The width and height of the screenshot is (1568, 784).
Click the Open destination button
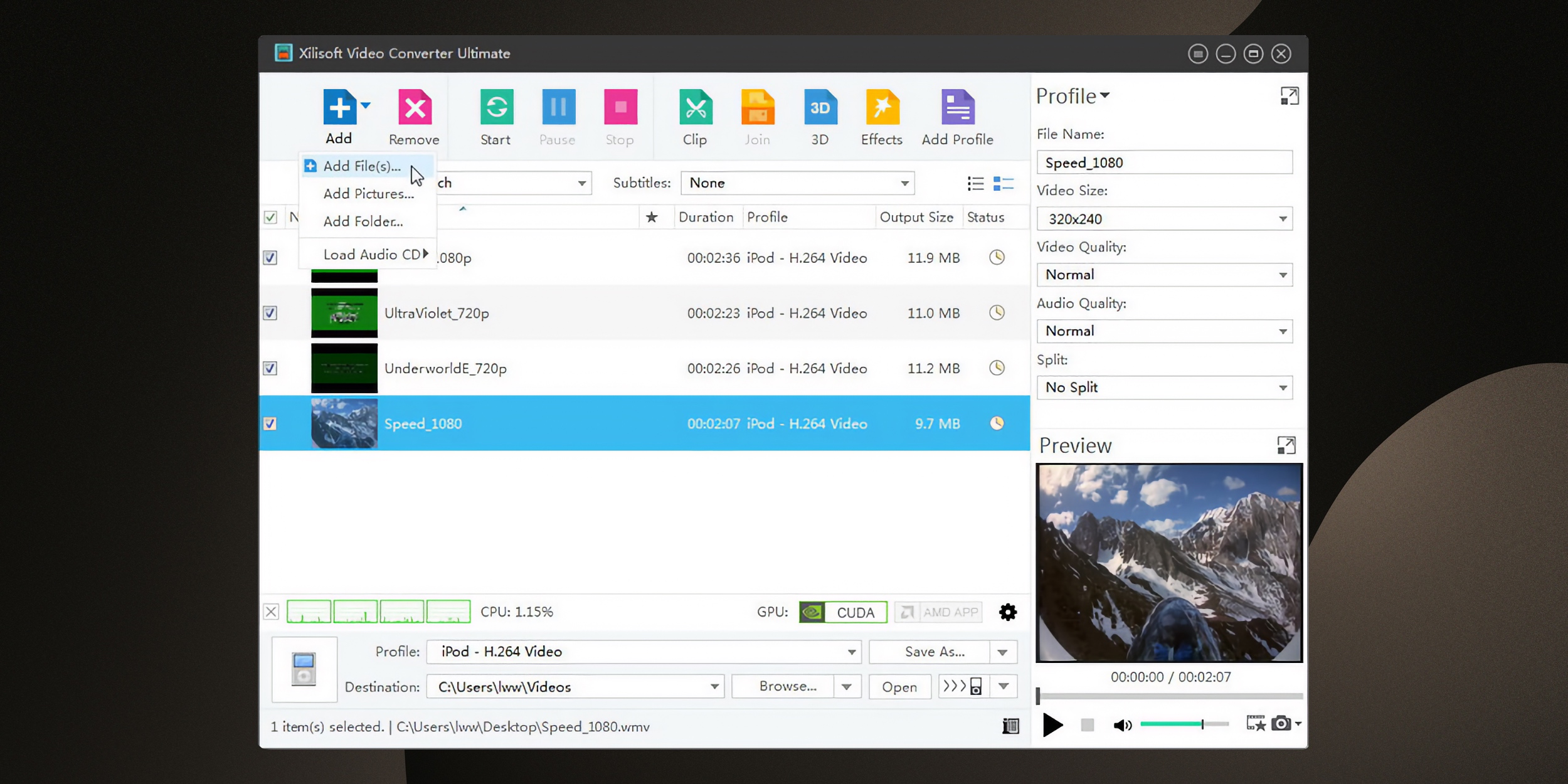click(899, 687)
